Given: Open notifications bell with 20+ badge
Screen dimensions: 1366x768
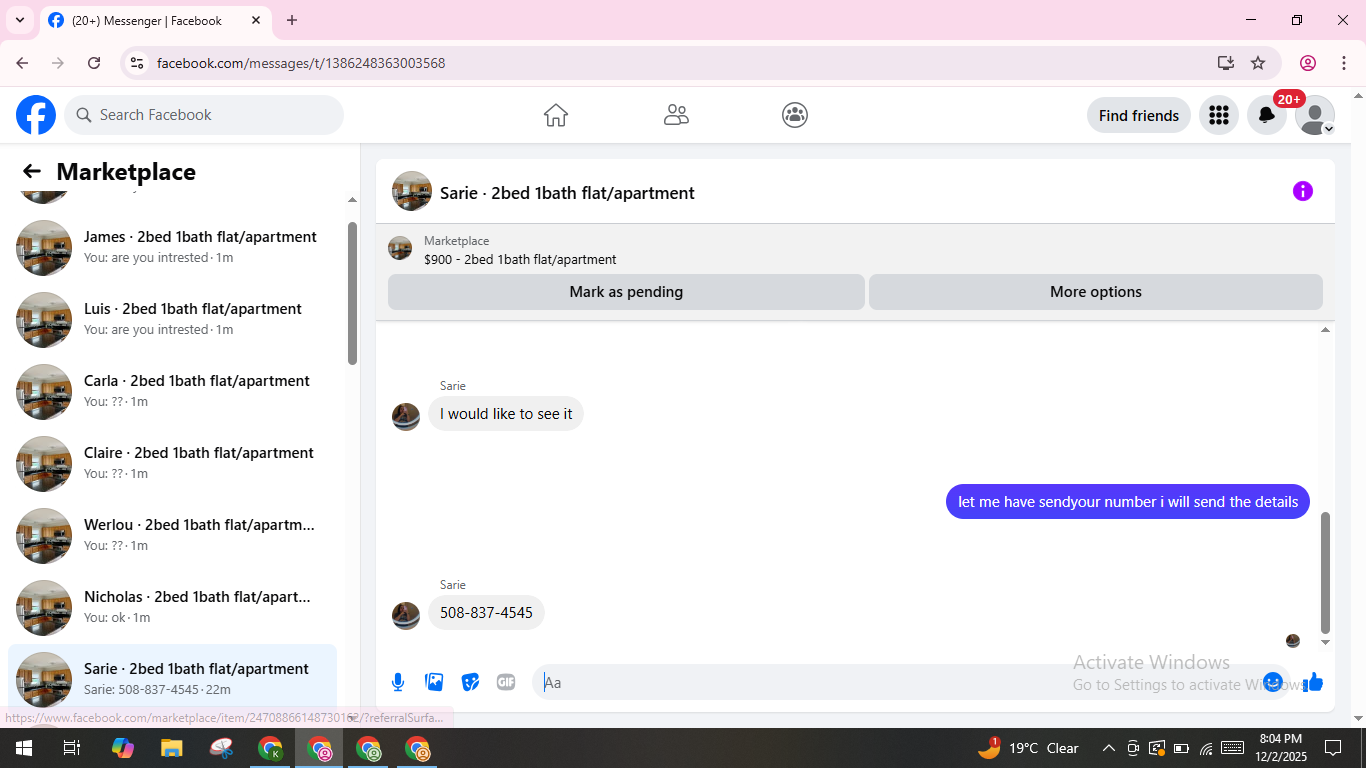Looking at the screenshot, I should click(x=1267, y=115).
